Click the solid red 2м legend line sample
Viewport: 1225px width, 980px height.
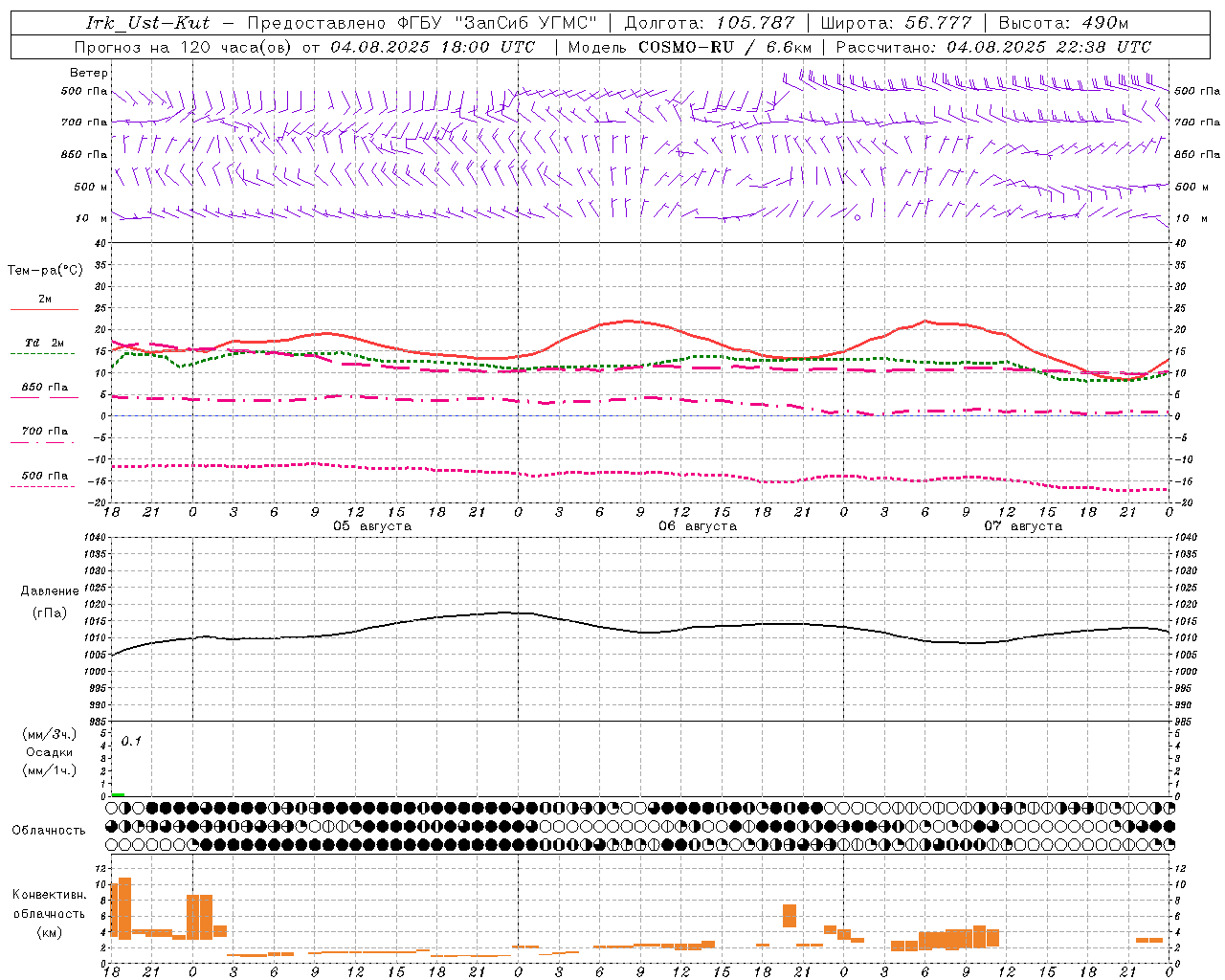coord(44,310)
